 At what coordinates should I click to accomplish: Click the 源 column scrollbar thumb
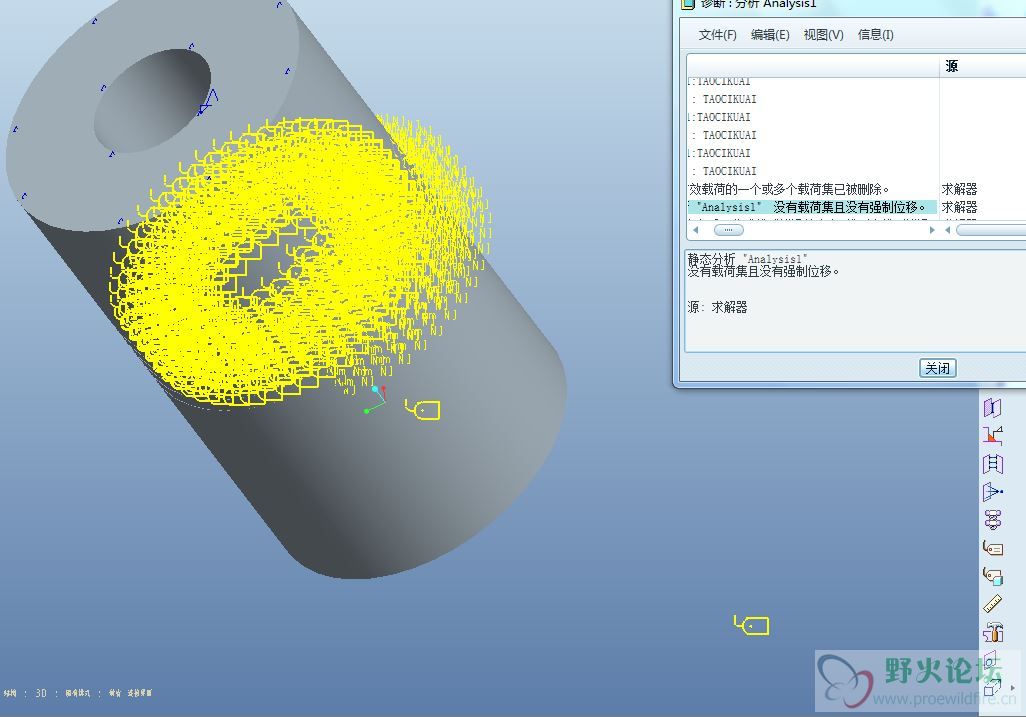991,230
